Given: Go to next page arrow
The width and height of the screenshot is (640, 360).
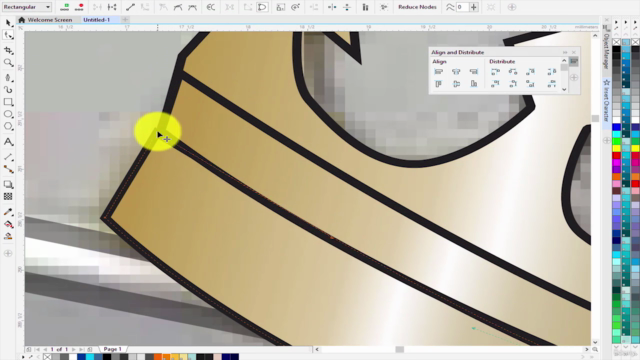Looking at the screenshot, I should pos(73,349).
